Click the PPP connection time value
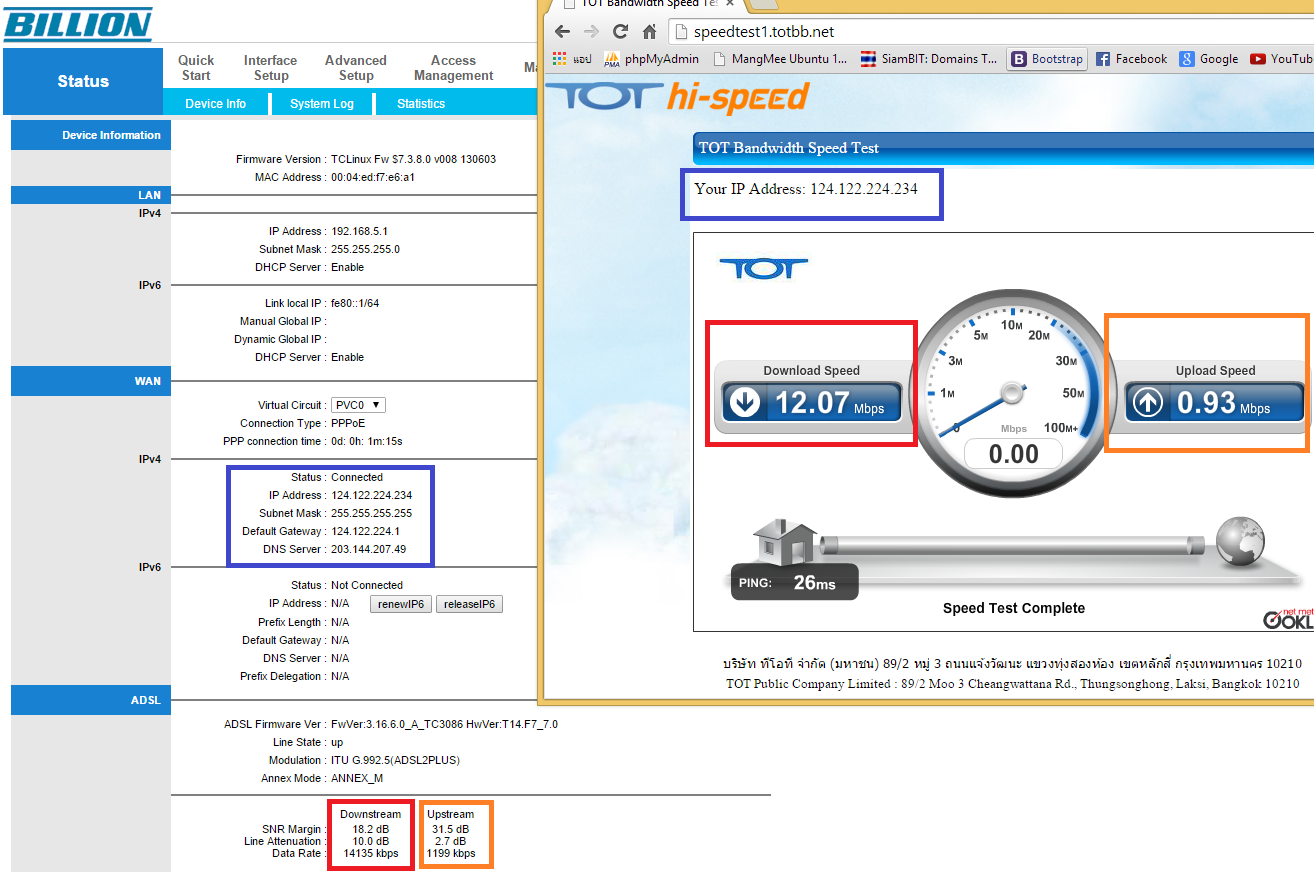Screen dimensions: 1314x872 367,441
